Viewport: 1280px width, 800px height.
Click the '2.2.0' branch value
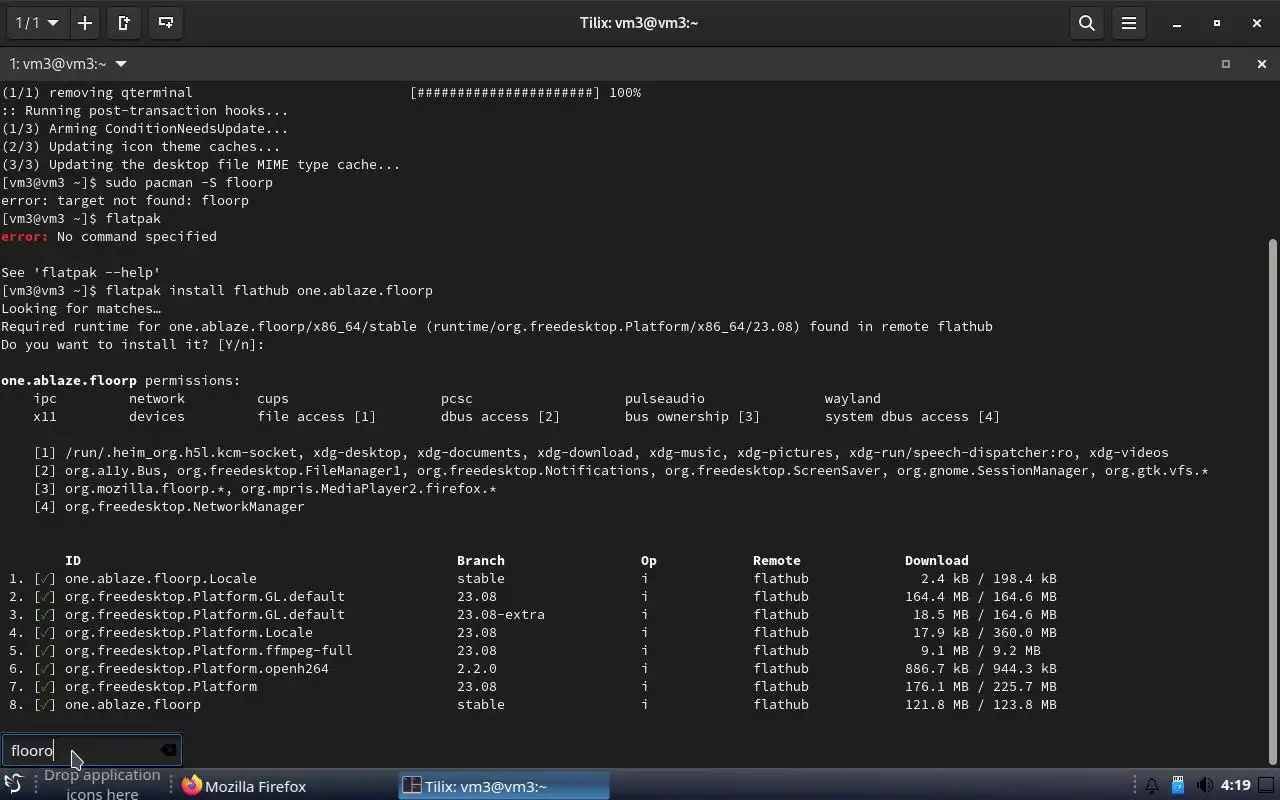477,669
